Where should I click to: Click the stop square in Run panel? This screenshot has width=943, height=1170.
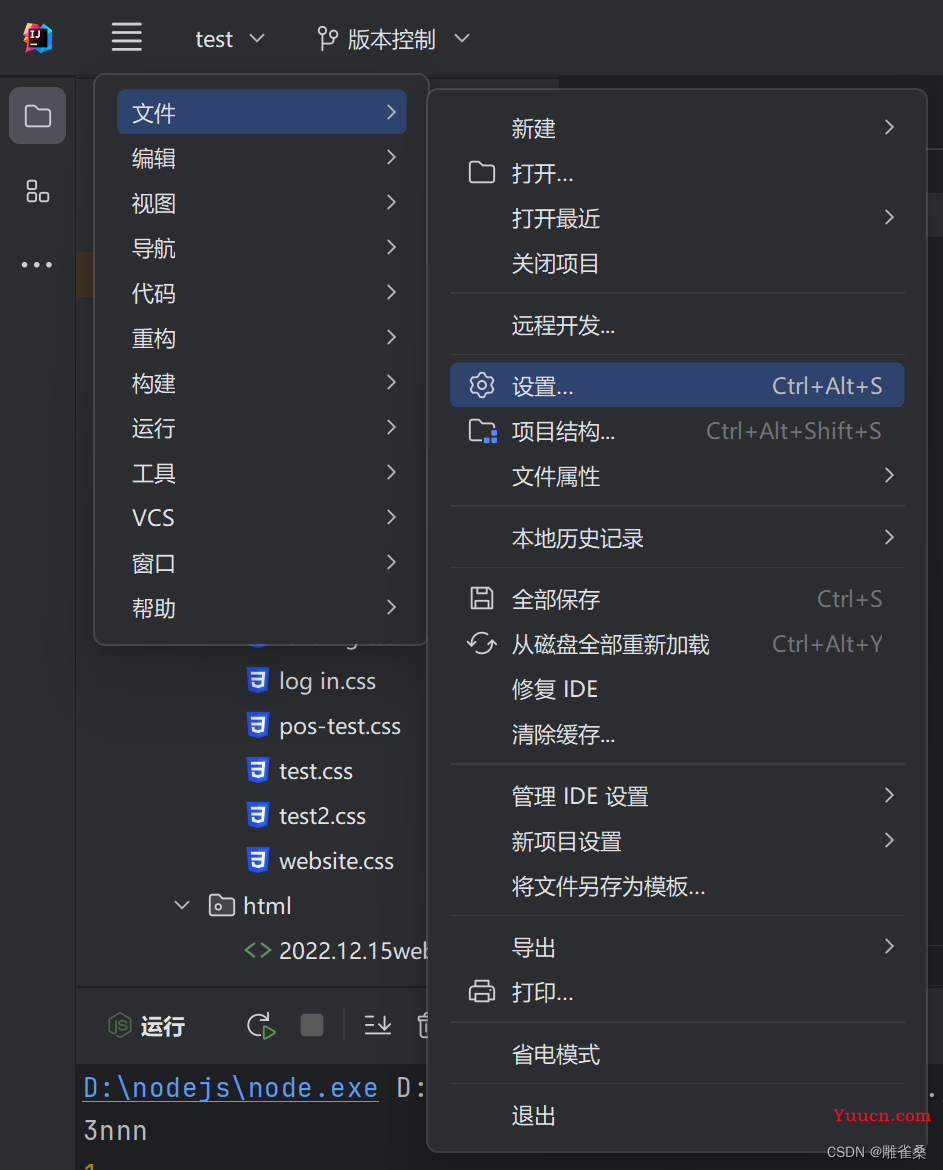pos(312,1025)
